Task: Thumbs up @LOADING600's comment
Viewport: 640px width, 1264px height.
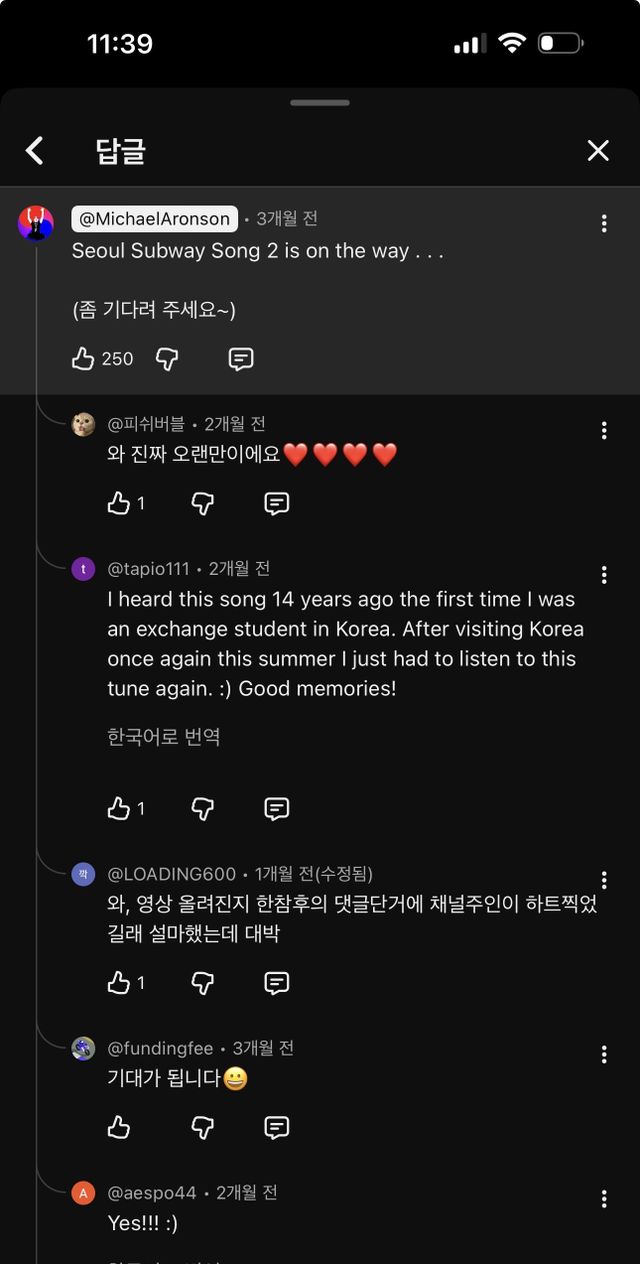Action: pos(119,983)
